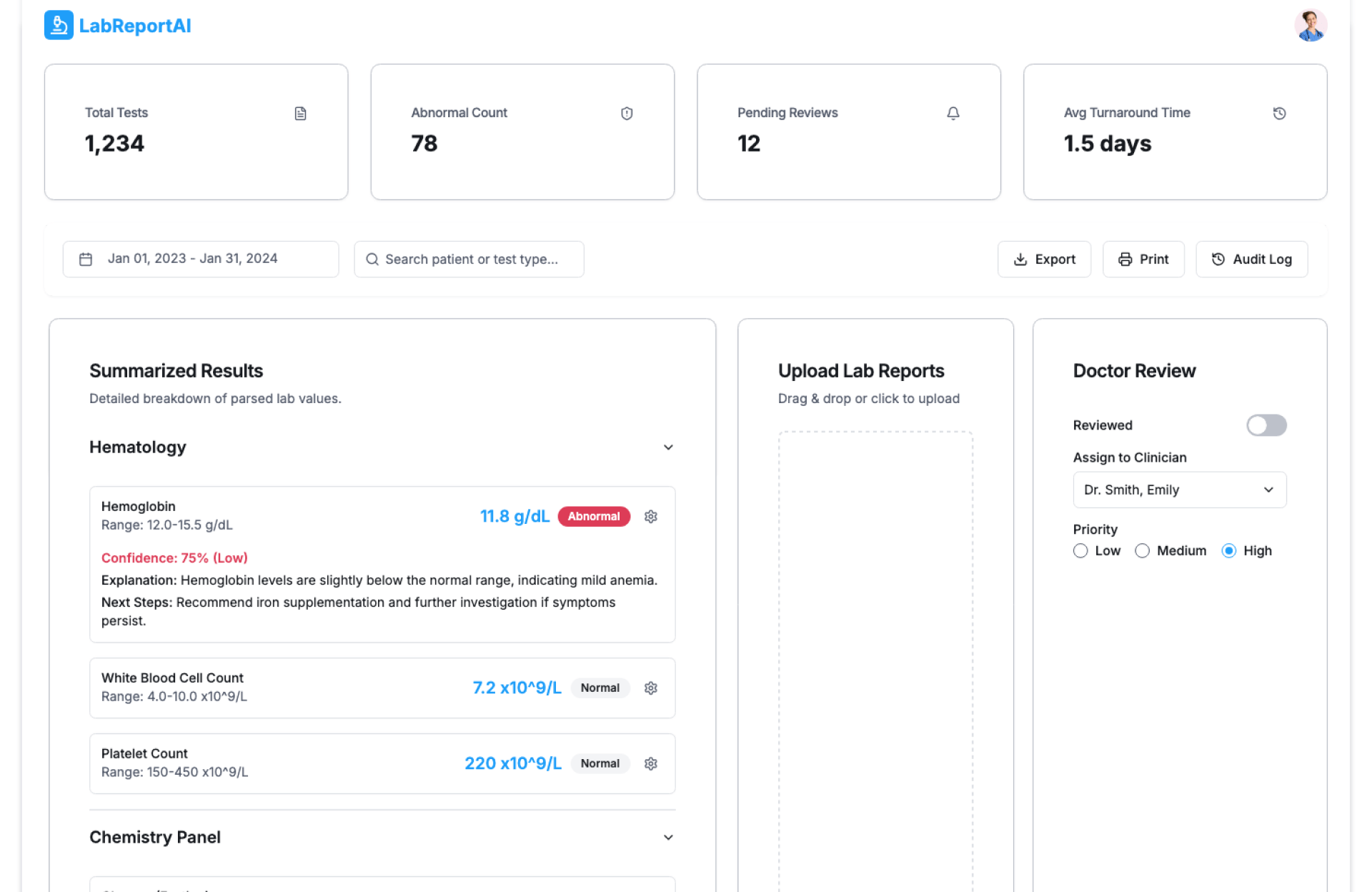Open the Audit Log
Image resolution: width=1372 pixels, height=892 pixels.
[x=1251, y=259]
